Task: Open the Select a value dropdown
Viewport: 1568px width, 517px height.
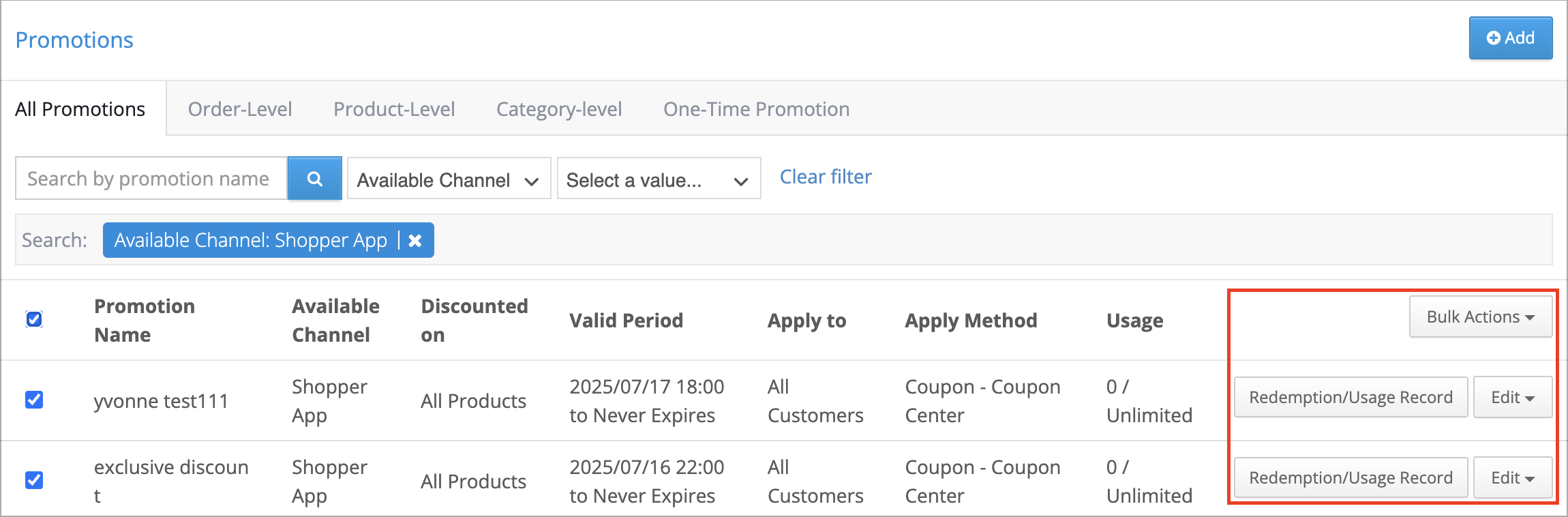Action: click(x=659, y=179)
